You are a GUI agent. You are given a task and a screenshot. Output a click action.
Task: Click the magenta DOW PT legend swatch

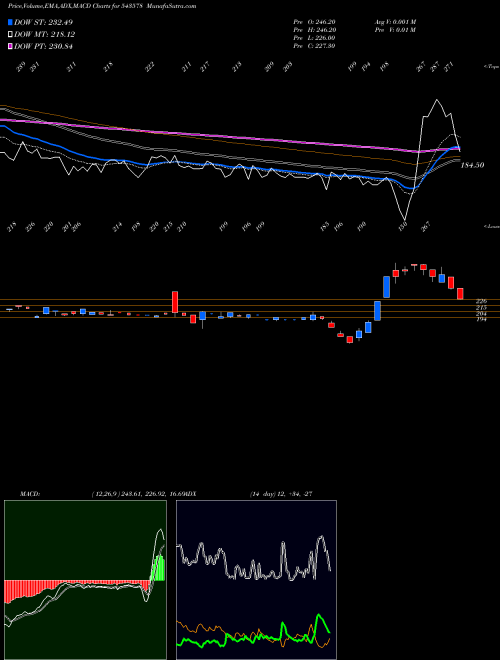pyautogui.click(x=11, y=46)
